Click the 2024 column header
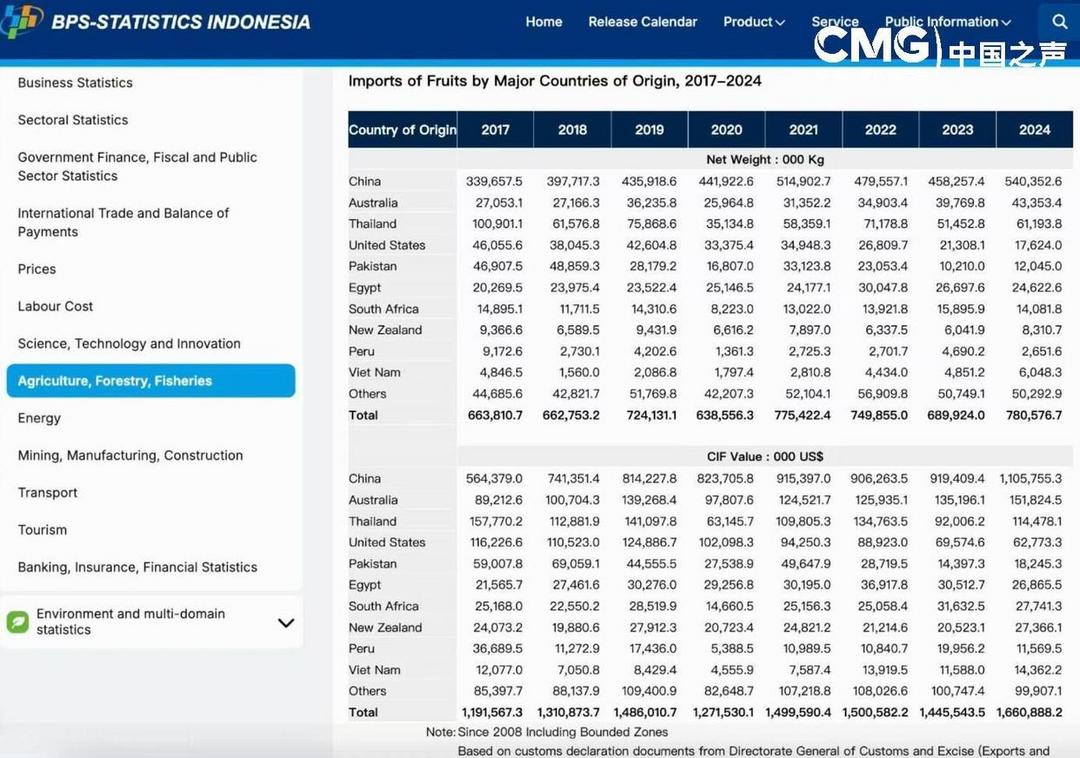The height and width of the screenshot is (758, 1080). [x=1034, y=130]
